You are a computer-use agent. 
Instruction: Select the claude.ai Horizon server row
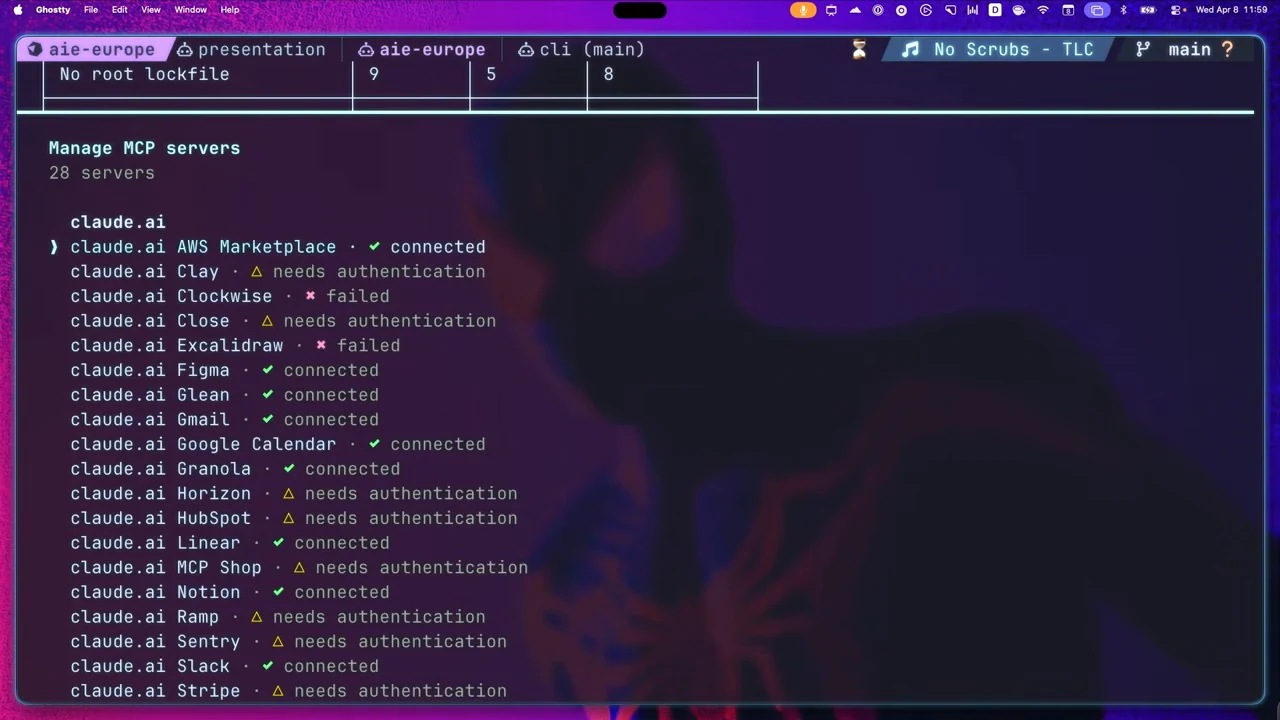[x=294, y=493]
